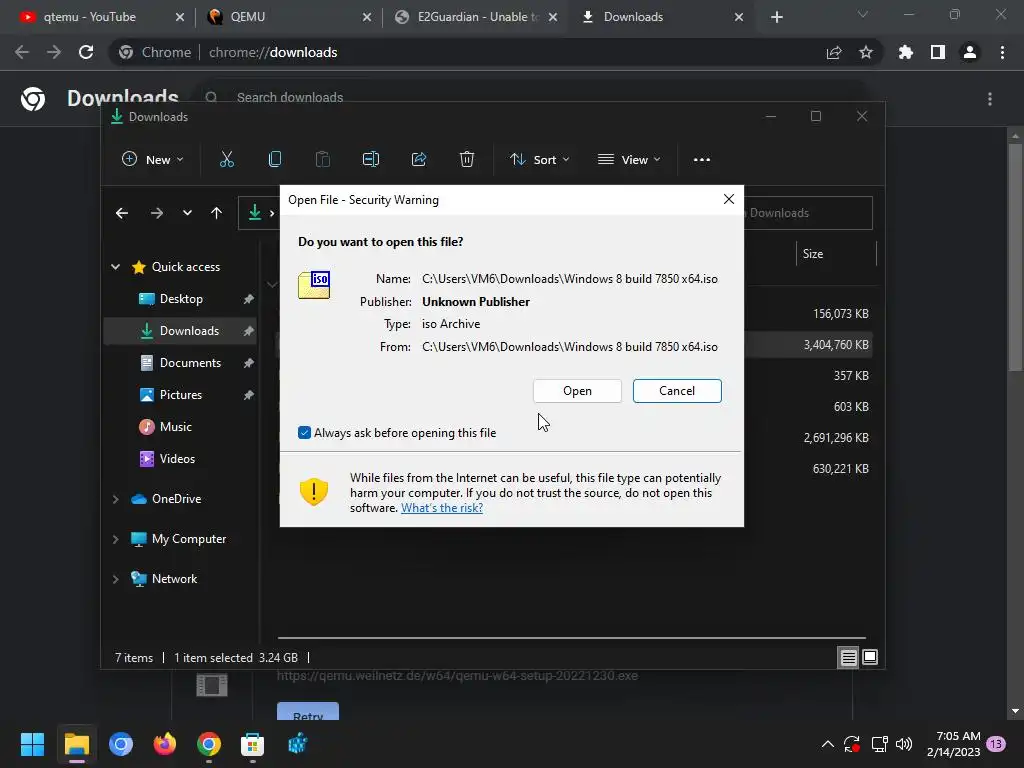Open Chrome side panel icon
This screenshot has height=768, width=1024.
coord(938,52)
